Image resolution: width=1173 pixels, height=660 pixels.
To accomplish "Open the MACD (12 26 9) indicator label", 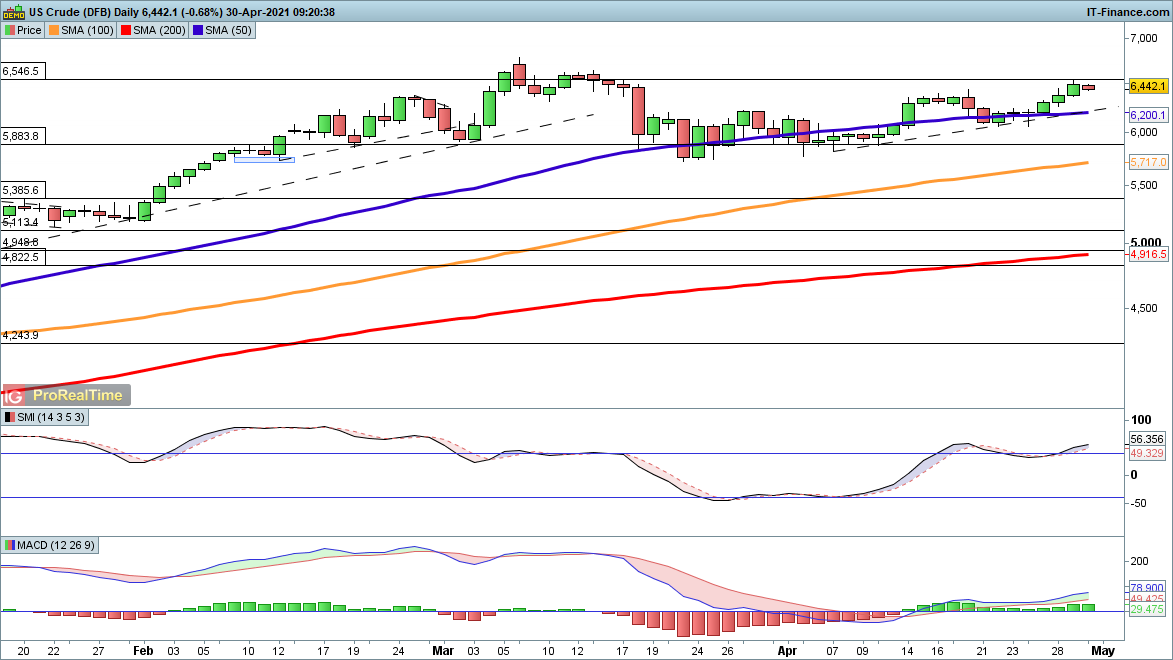I will (56, 546).
